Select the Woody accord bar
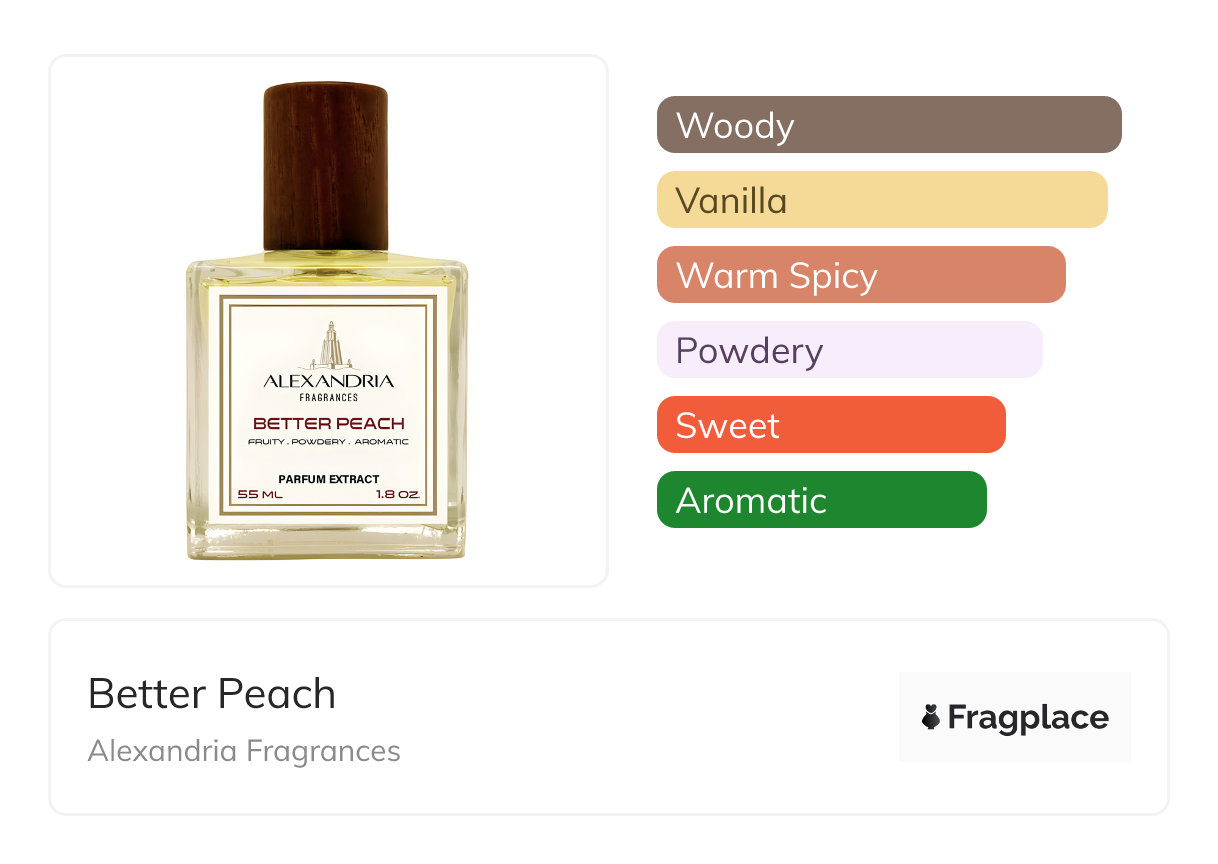 tap(889, 125)
